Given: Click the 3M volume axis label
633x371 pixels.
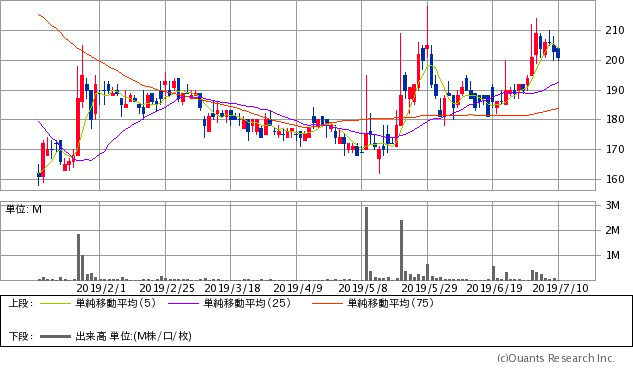Looking at the screenshot, I should (612, 205).
